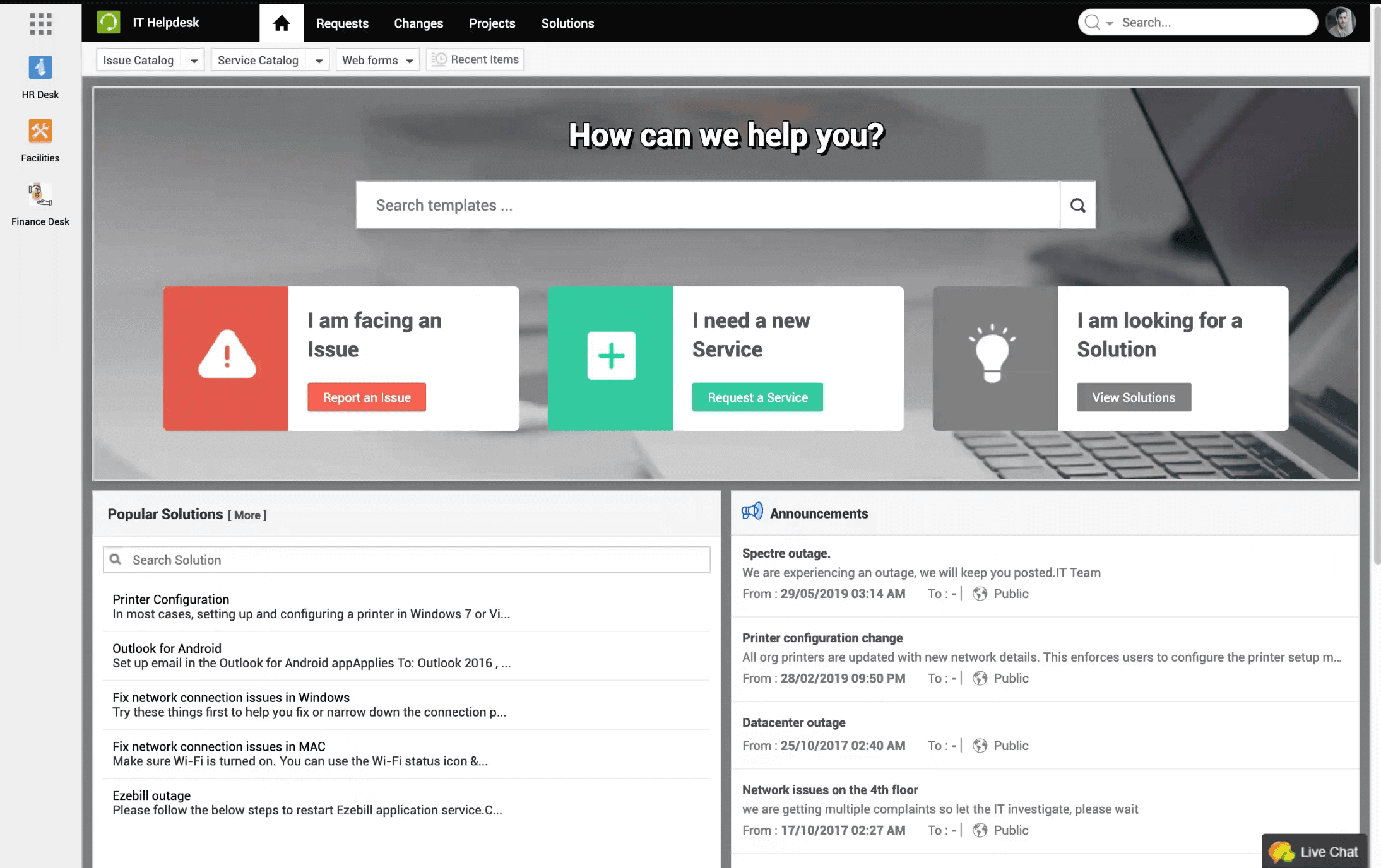Open the HR Desk portal icon

click(40, 67)
